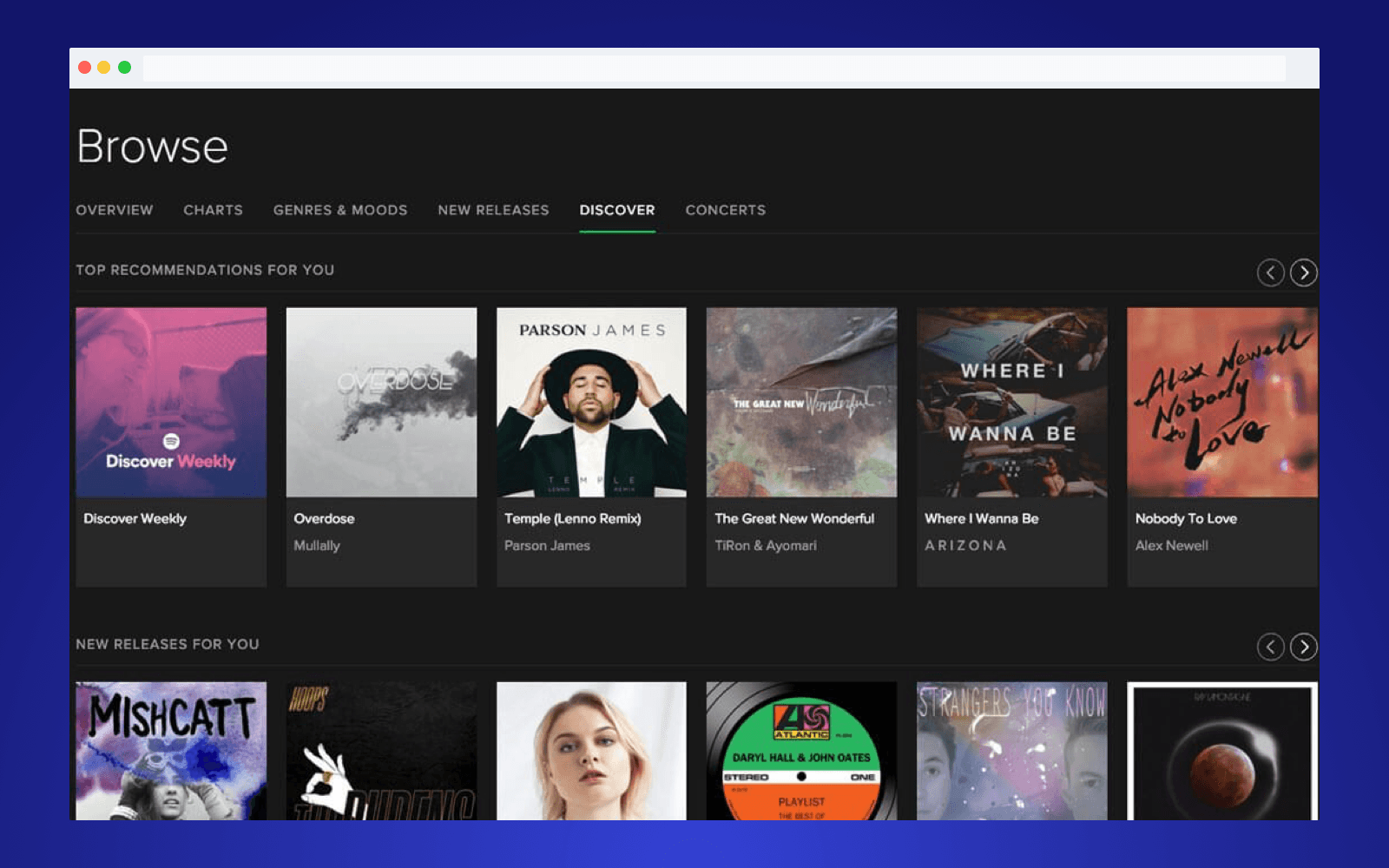Open Discover Weekly playlist cover
The height and width of the screenshot is (868, 1389).
coord(171,402)
